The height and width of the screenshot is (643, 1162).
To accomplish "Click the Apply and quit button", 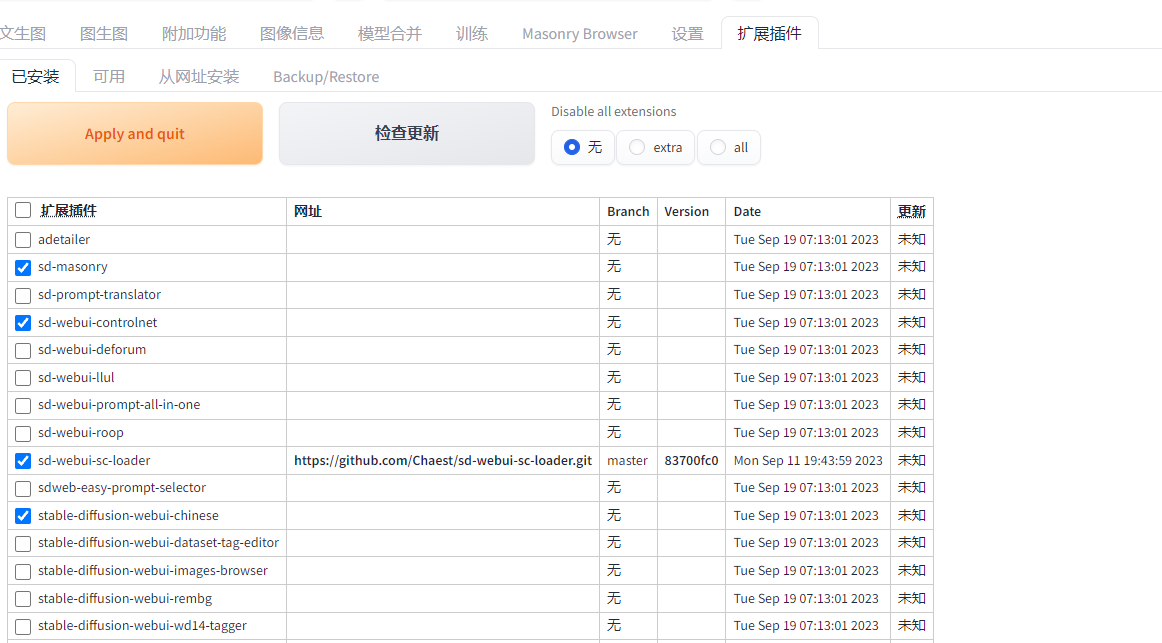I will (135, 133).
